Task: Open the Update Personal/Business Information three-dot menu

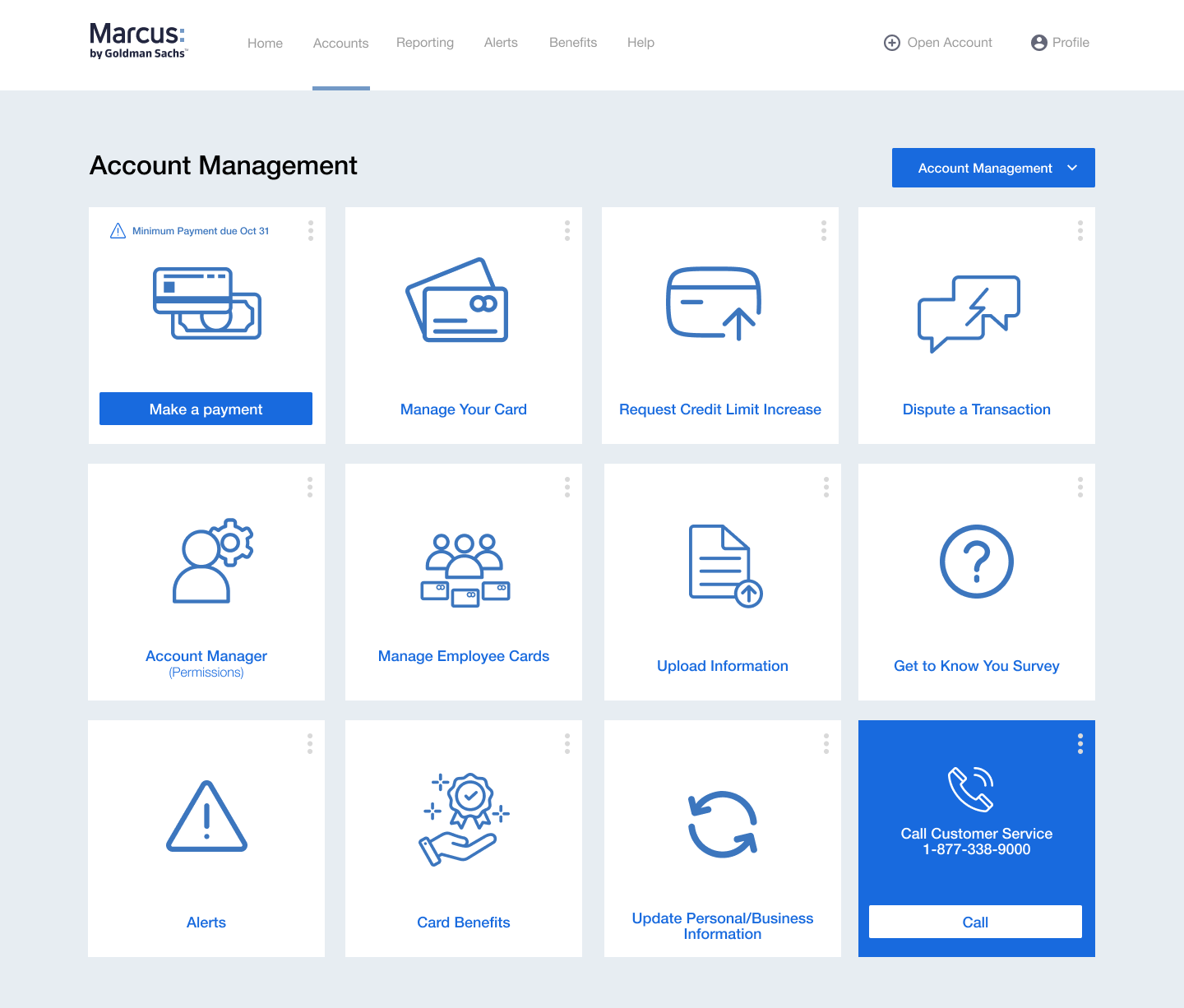Action: coord(826,744)
